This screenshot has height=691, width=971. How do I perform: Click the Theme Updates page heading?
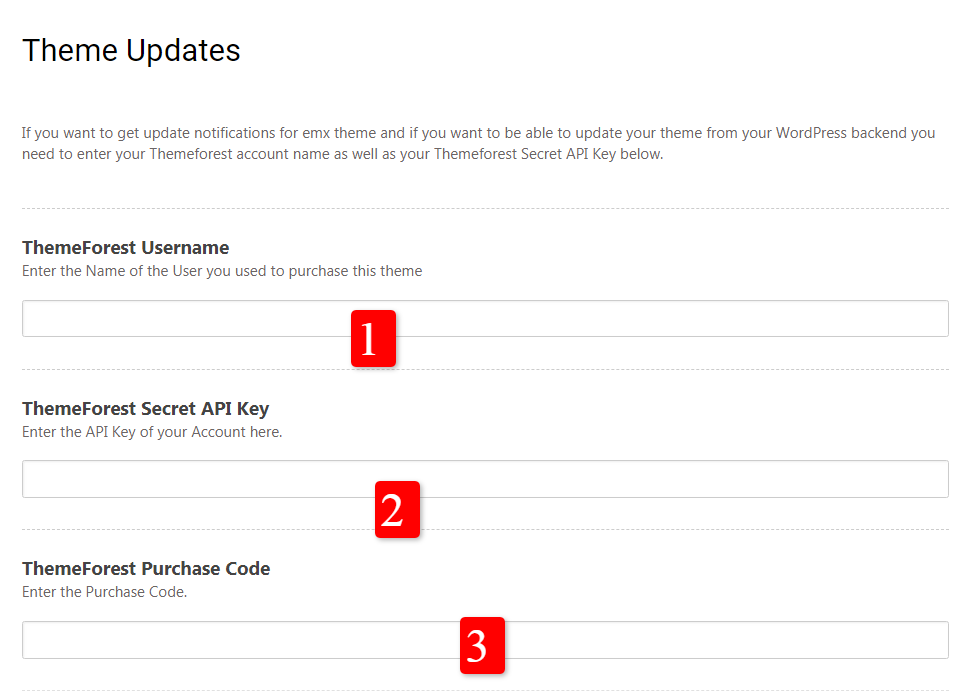131,50
